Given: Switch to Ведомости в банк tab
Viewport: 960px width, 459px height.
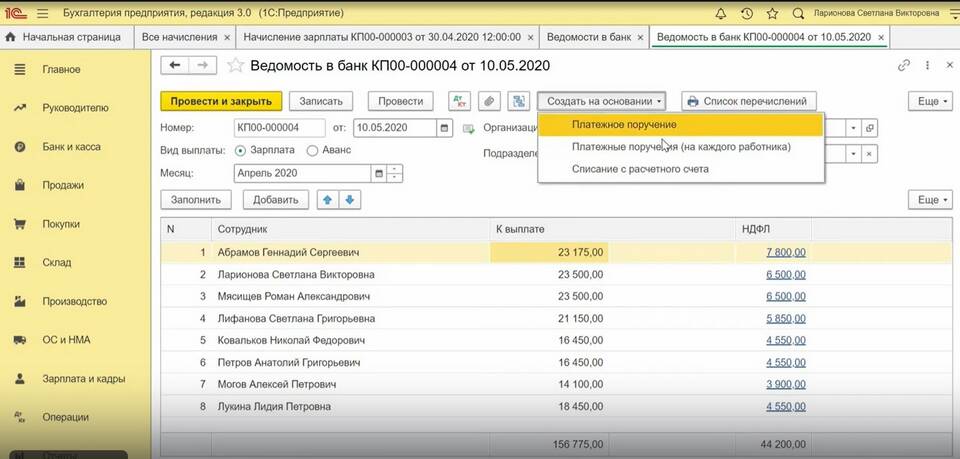Looking at the screenshot, I should [x=588, y=37].
